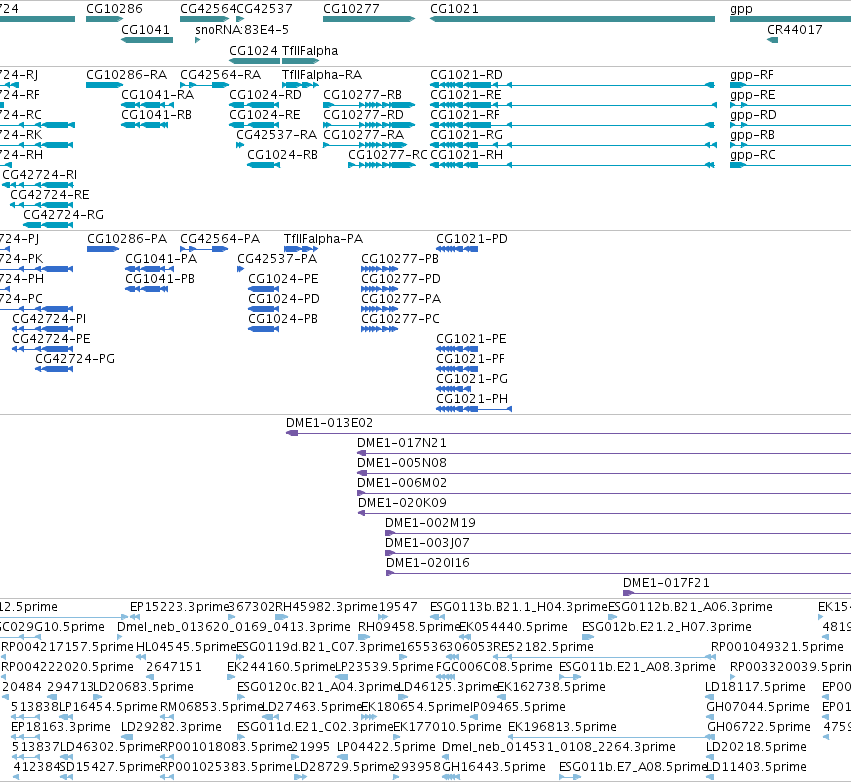Select BAC clone DME1-003J07
851x782 pixels.
(x=427, y=543)
